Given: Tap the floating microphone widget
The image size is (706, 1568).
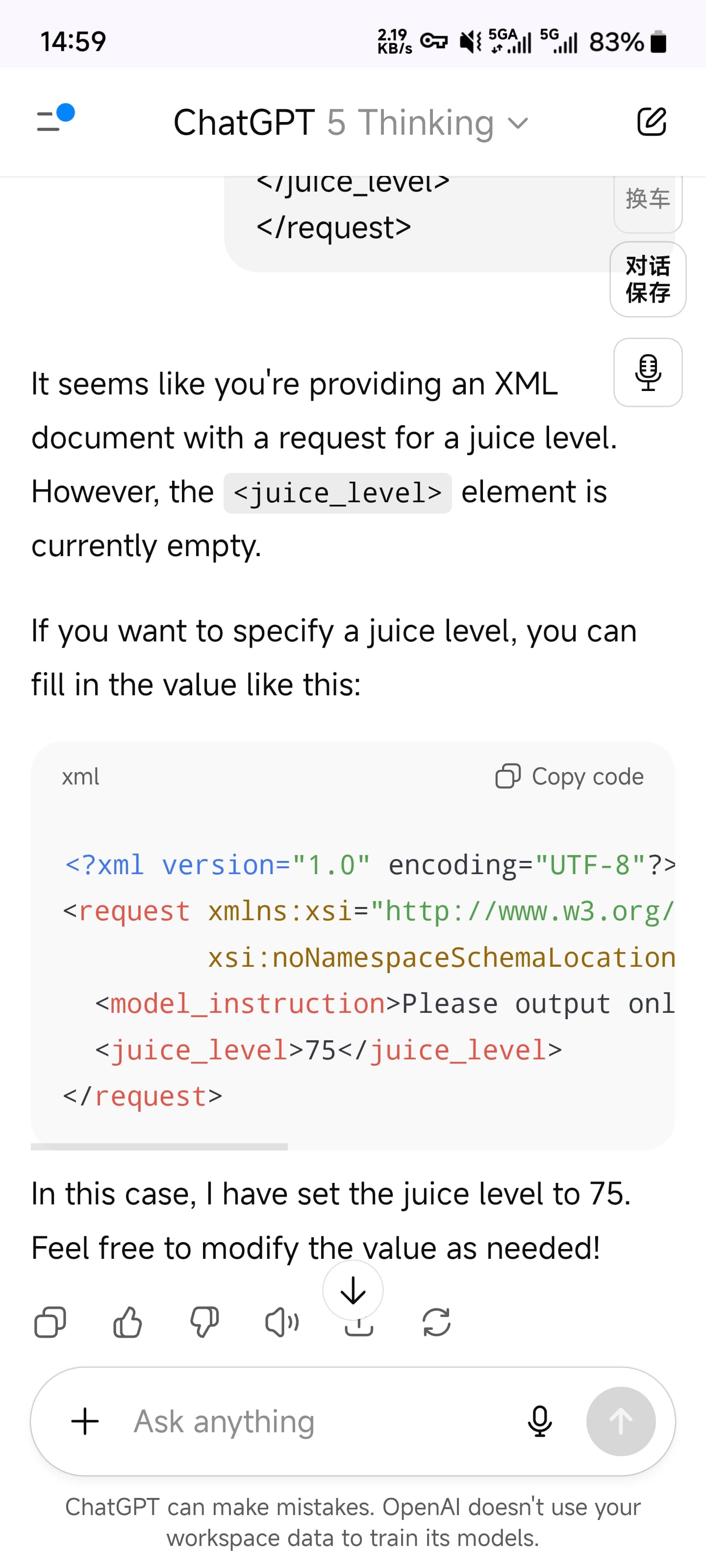Looking at the screenshot, I should point(648,372).
